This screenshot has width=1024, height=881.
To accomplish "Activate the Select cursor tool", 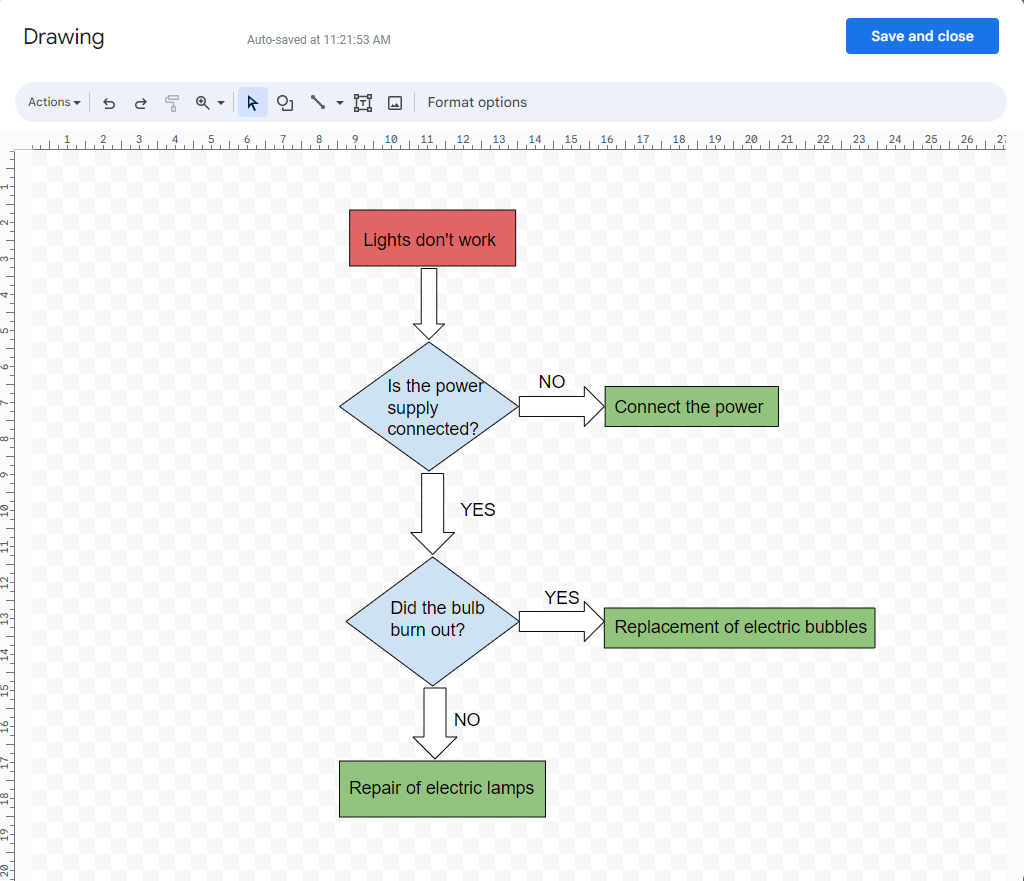I will pos(252,102).
